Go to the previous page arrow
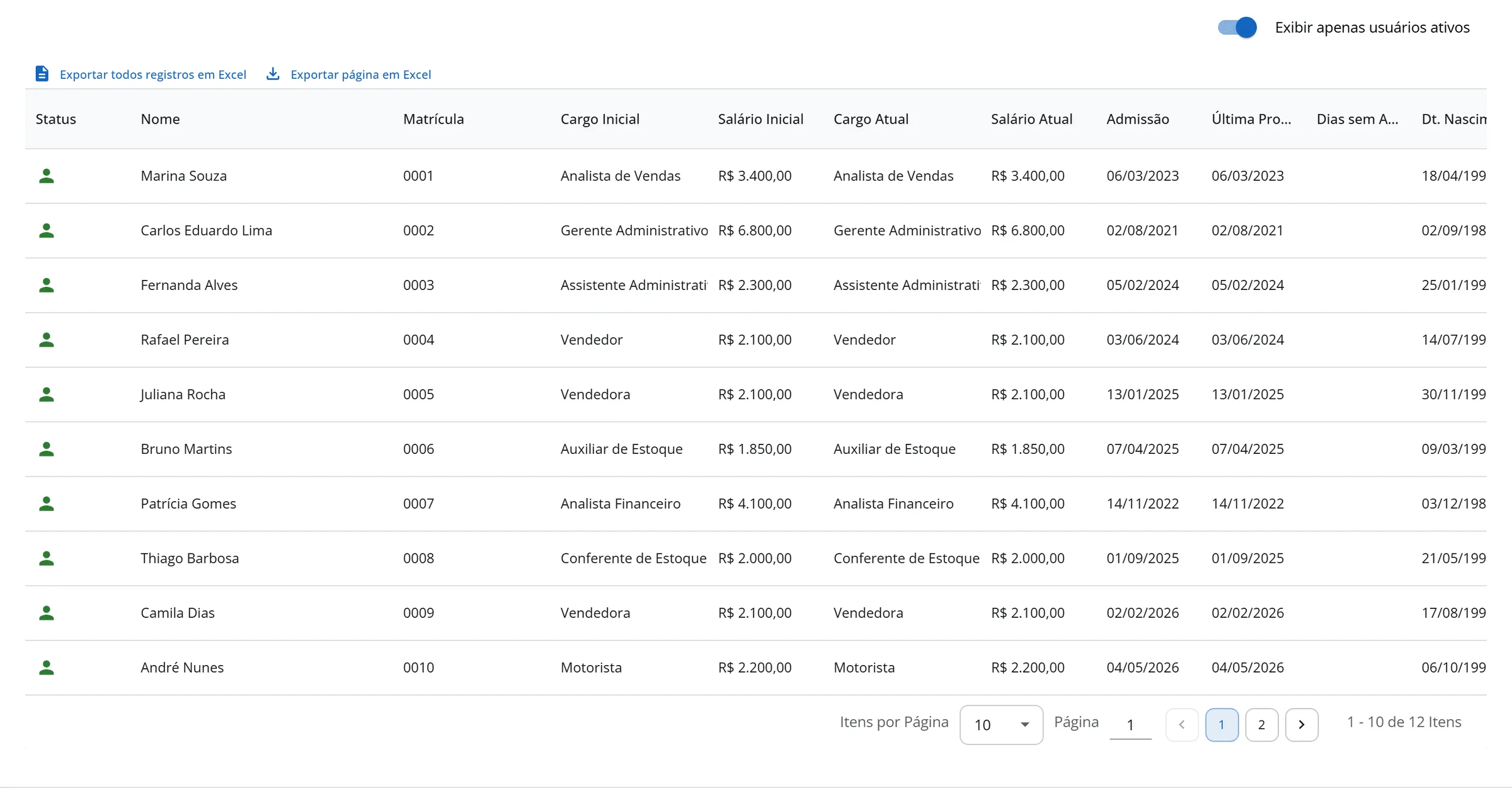 (1182, 725)
